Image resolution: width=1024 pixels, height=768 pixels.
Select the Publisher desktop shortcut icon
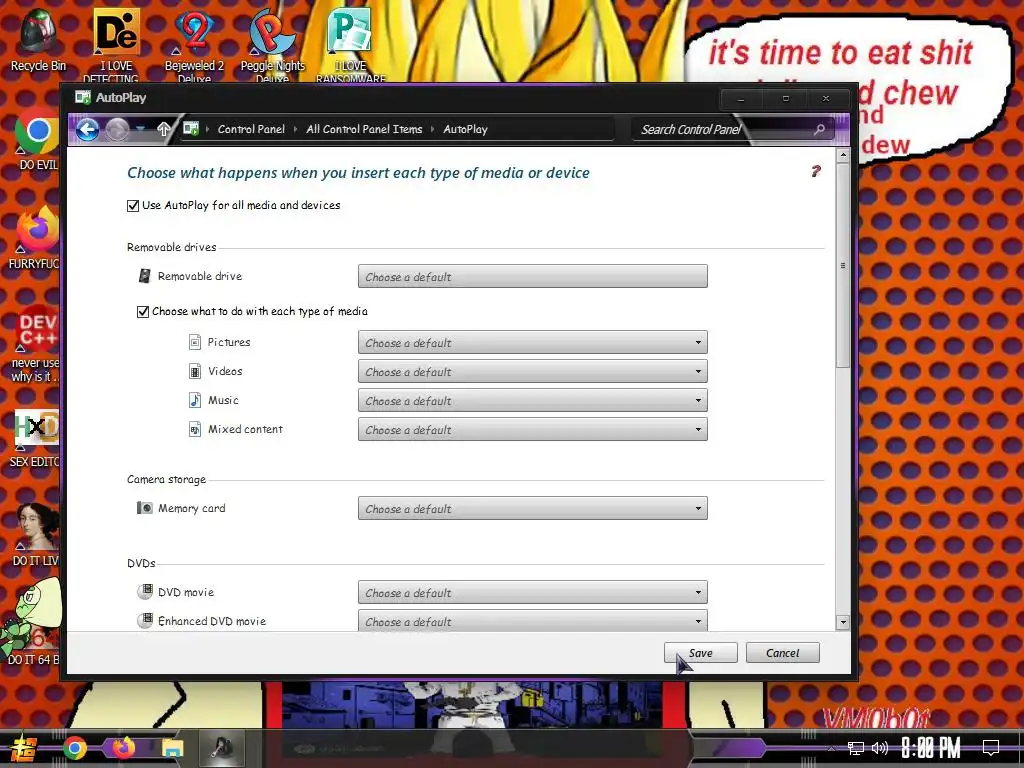click(x=350, y=31)
